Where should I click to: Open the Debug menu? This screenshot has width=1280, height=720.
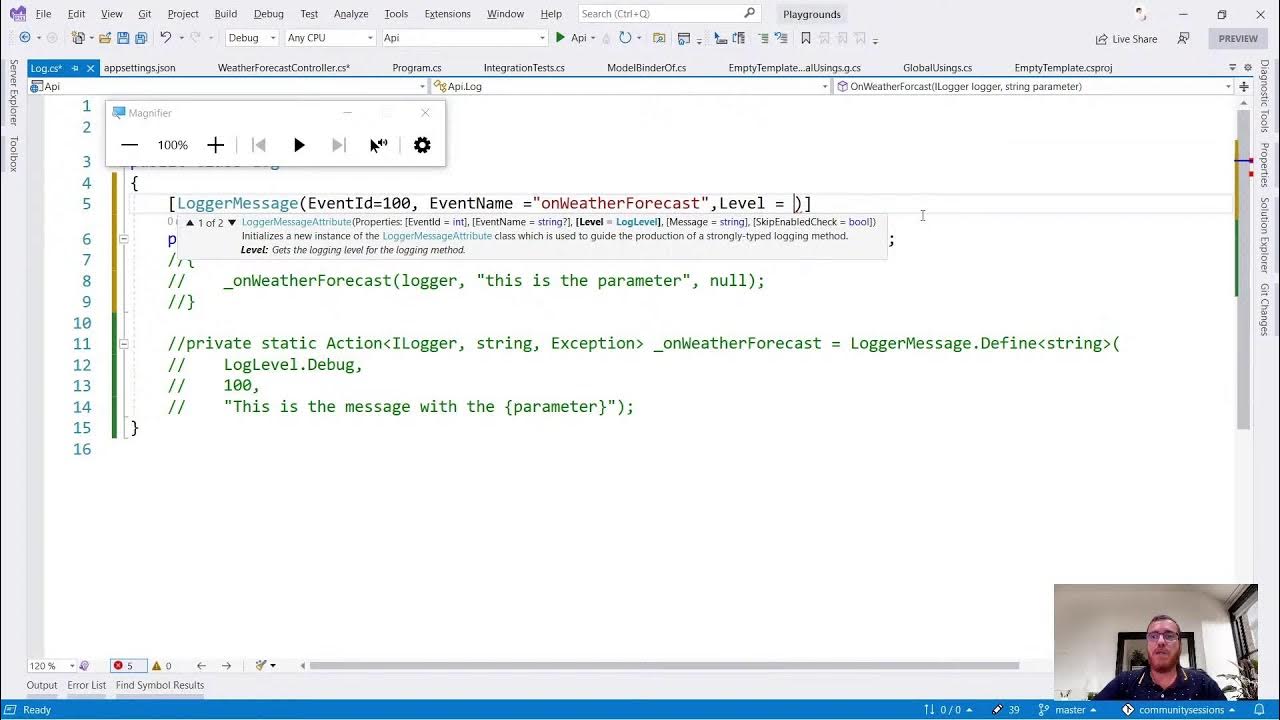point(269,14)
